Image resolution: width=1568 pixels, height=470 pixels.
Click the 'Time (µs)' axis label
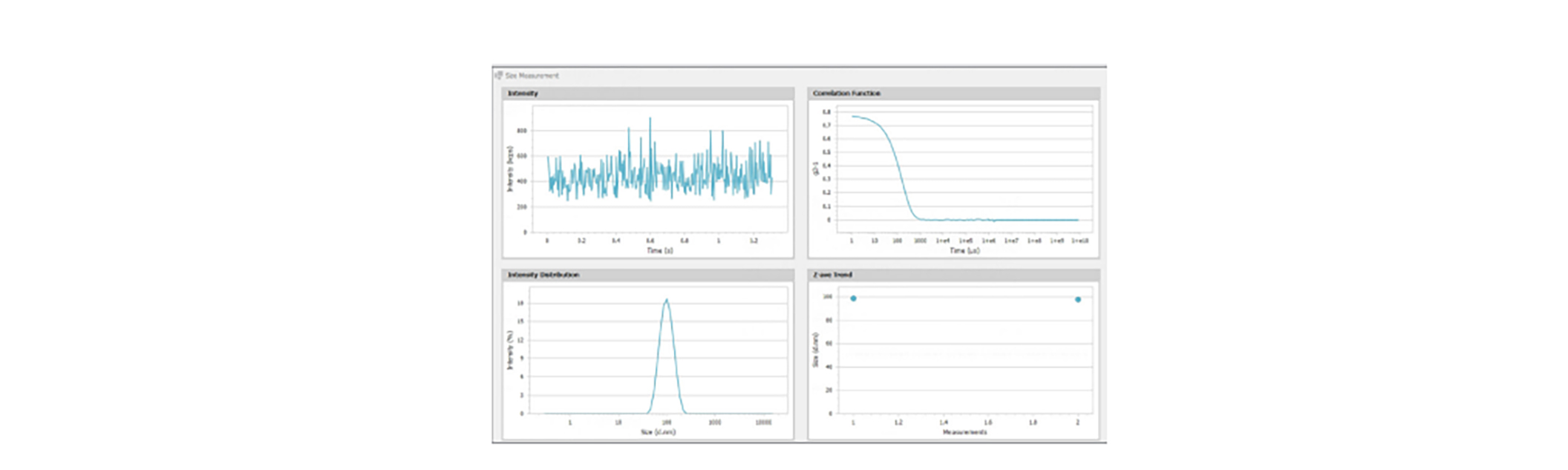click(964, 251)
